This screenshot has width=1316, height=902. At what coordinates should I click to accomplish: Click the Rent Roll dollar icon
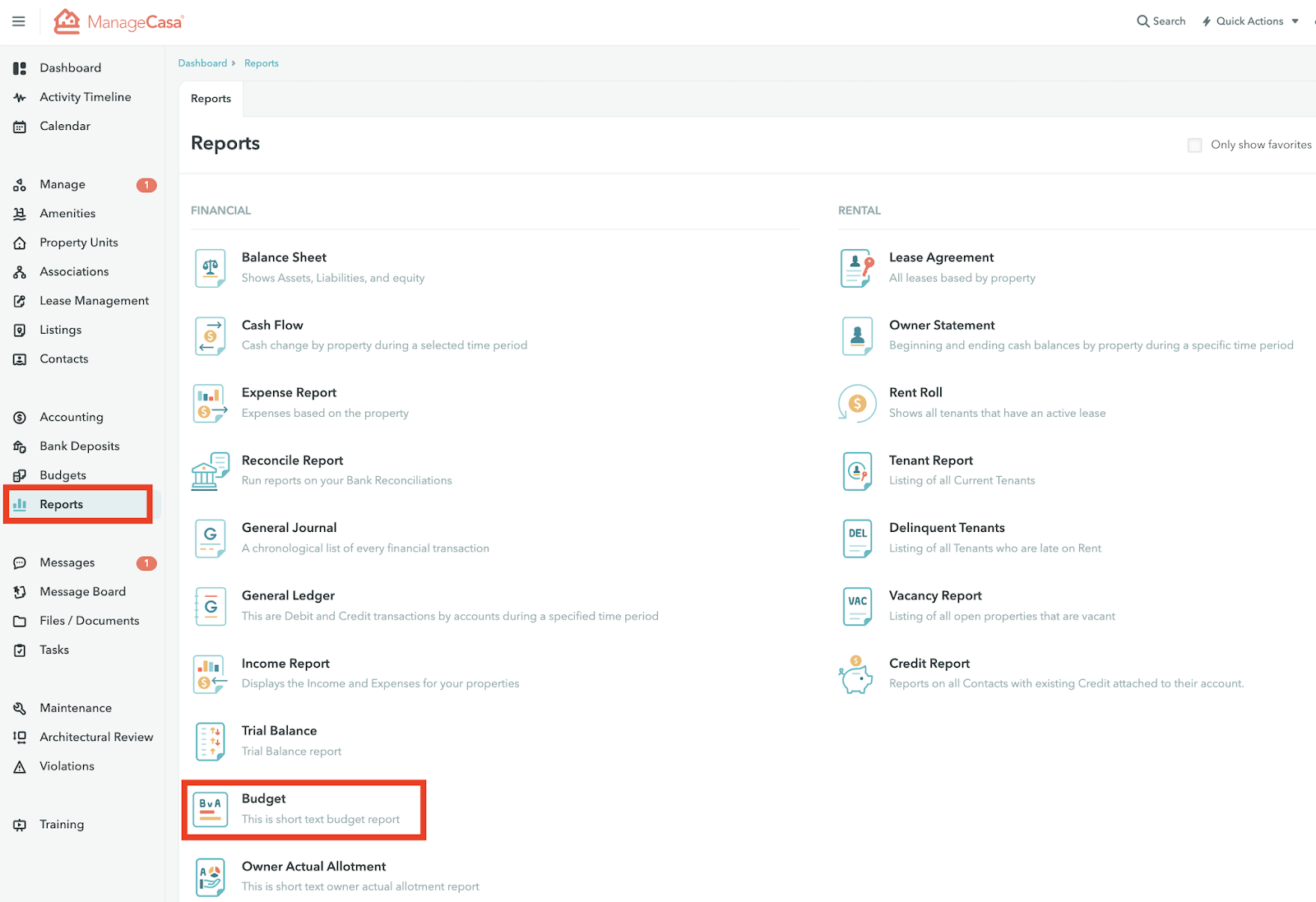coord(857,403)
